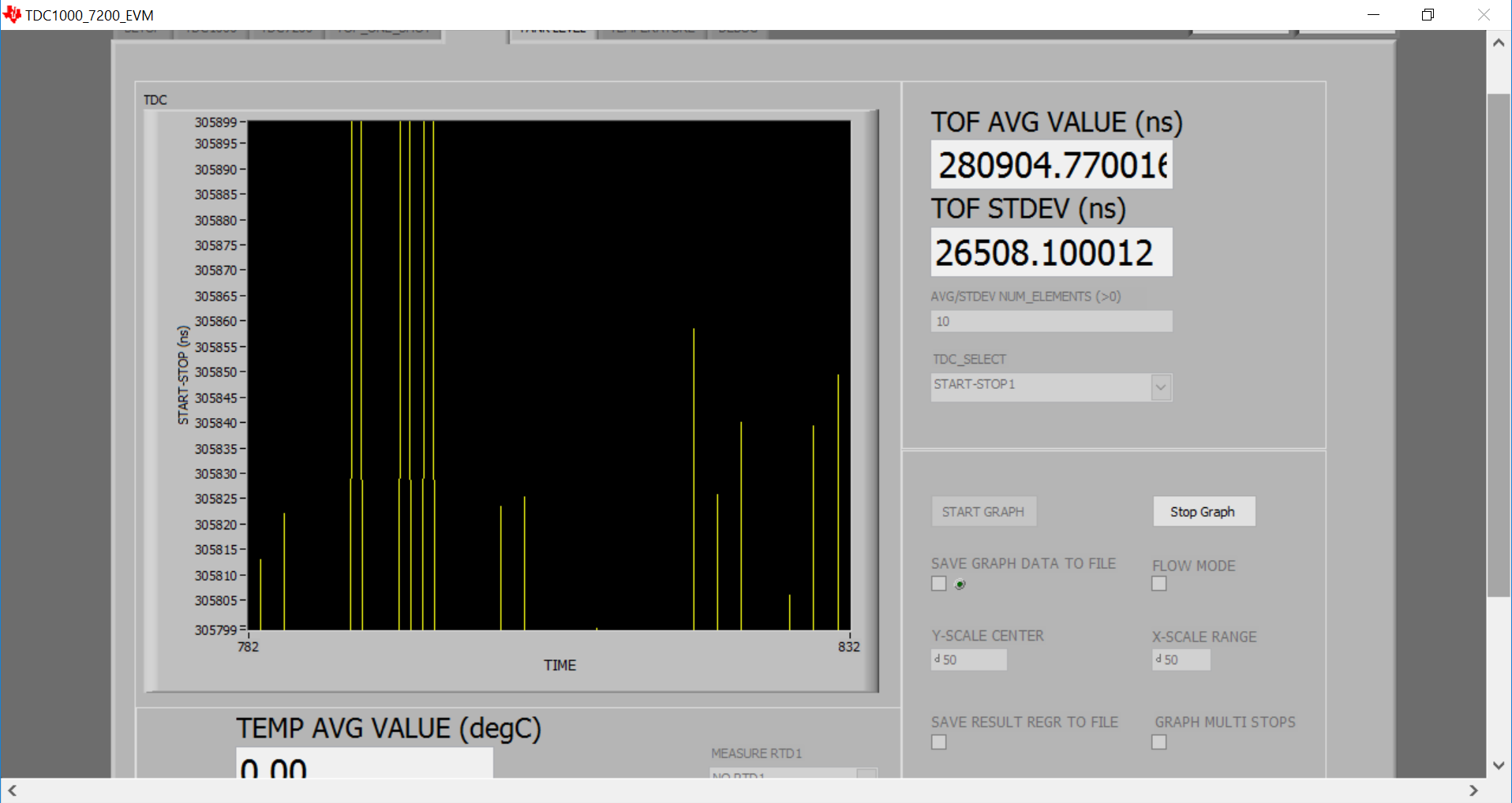The height and width of the screenshot is (803, 1512).
Task: Click the y-axis maximum value 305899
Action: tap(215, 122)
